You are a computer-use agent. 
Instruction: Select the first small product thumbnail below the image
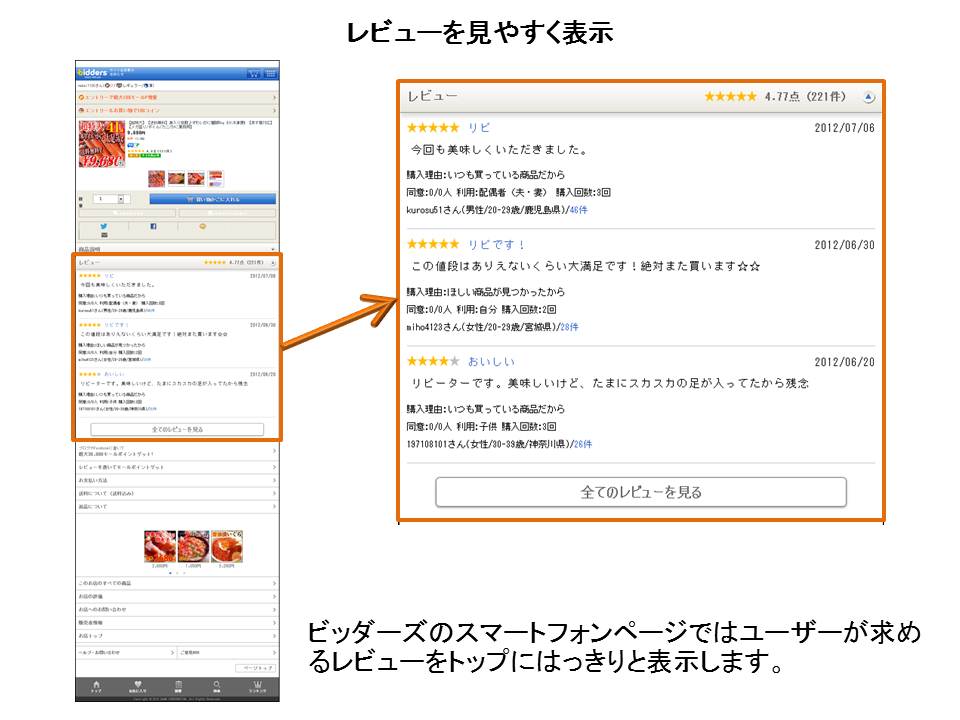(157, 178)
